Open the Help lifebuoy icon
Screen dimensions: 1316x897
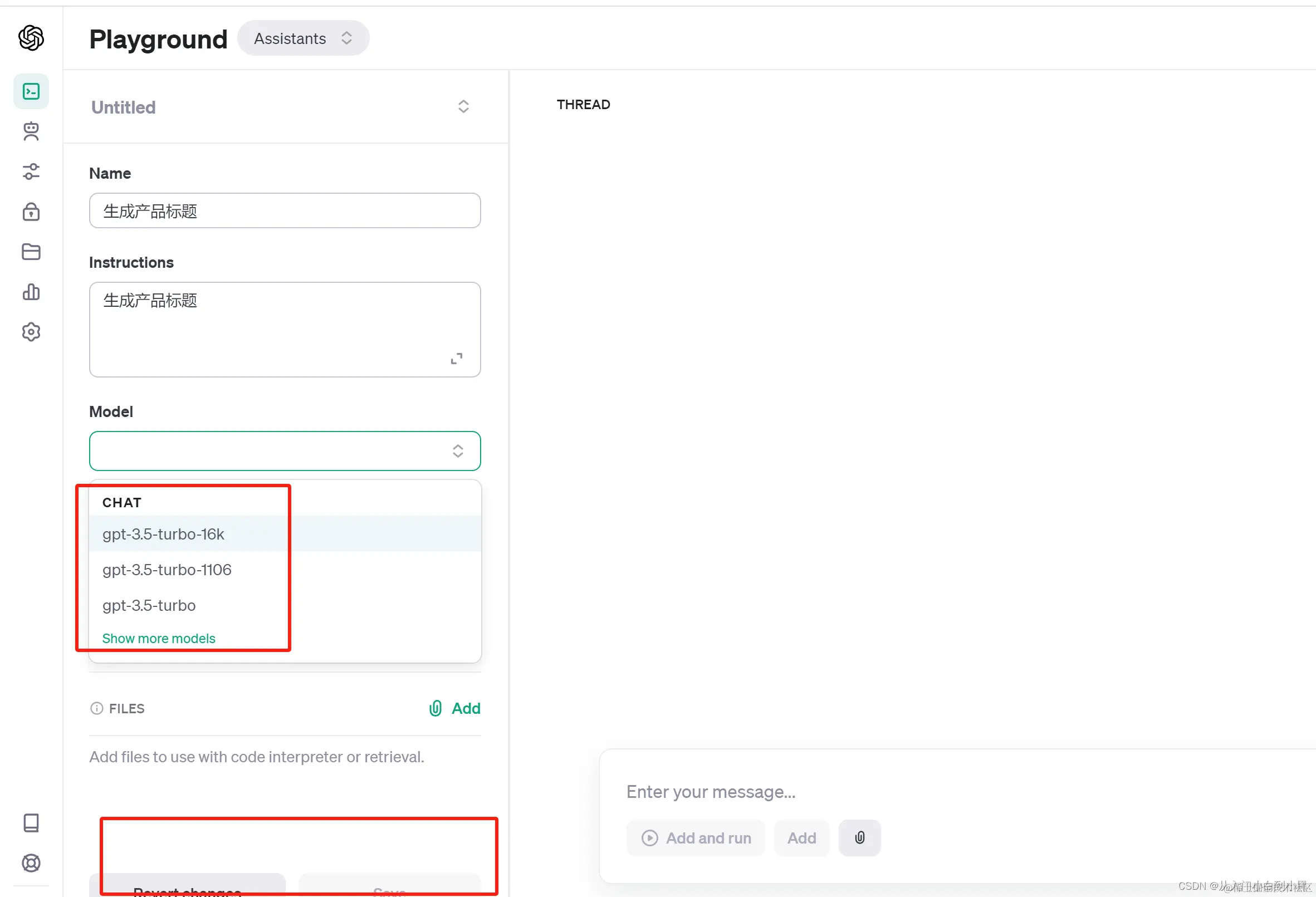click(31, 863)
